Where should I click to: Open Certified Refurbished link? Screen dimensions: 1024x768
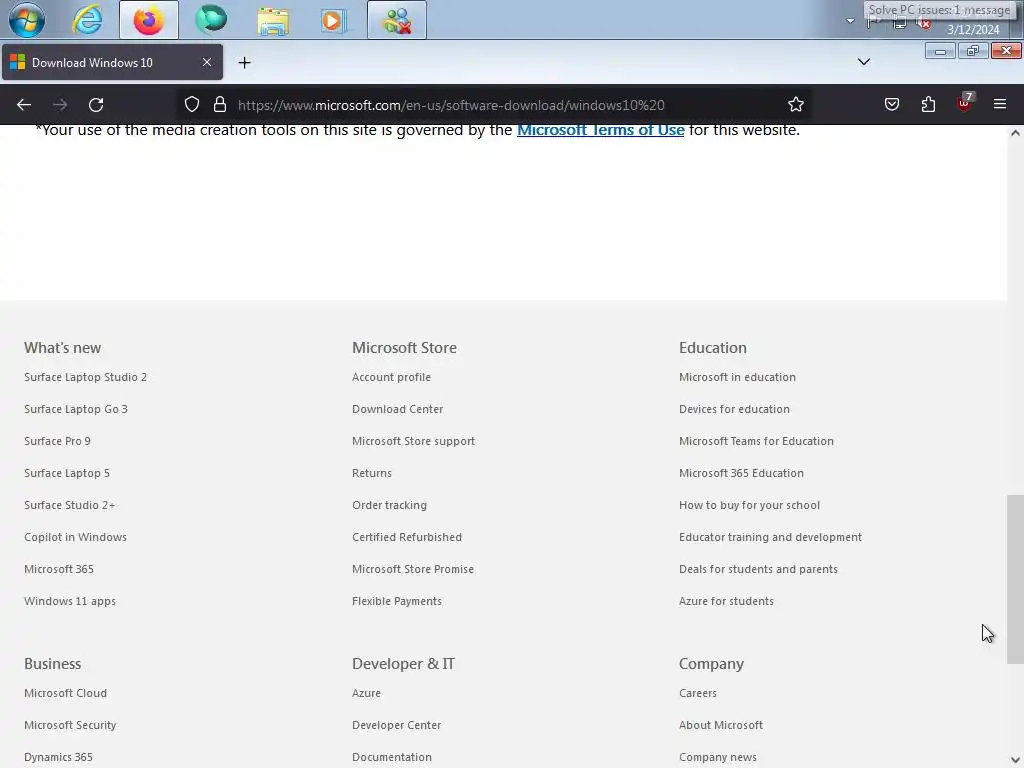[x=407, y=537]
